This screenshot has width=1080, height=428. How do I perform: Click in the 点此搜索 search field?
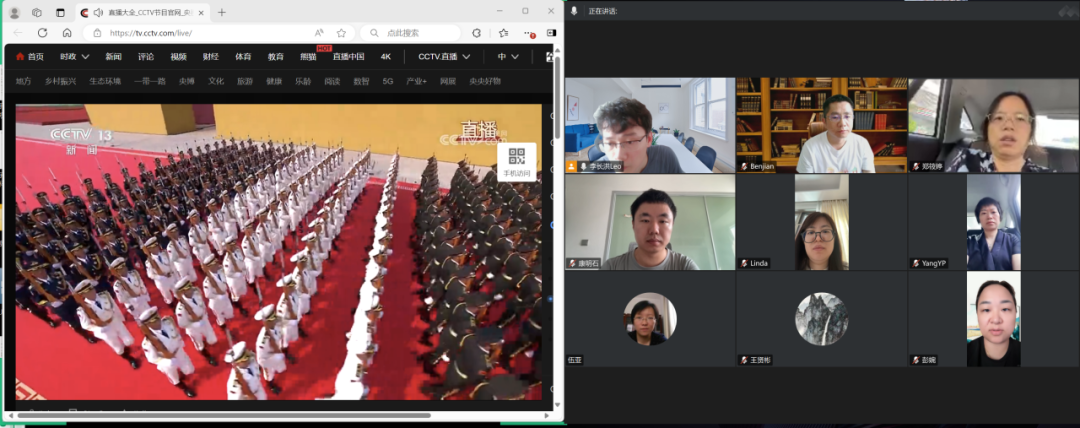click(x=410, y=33)
